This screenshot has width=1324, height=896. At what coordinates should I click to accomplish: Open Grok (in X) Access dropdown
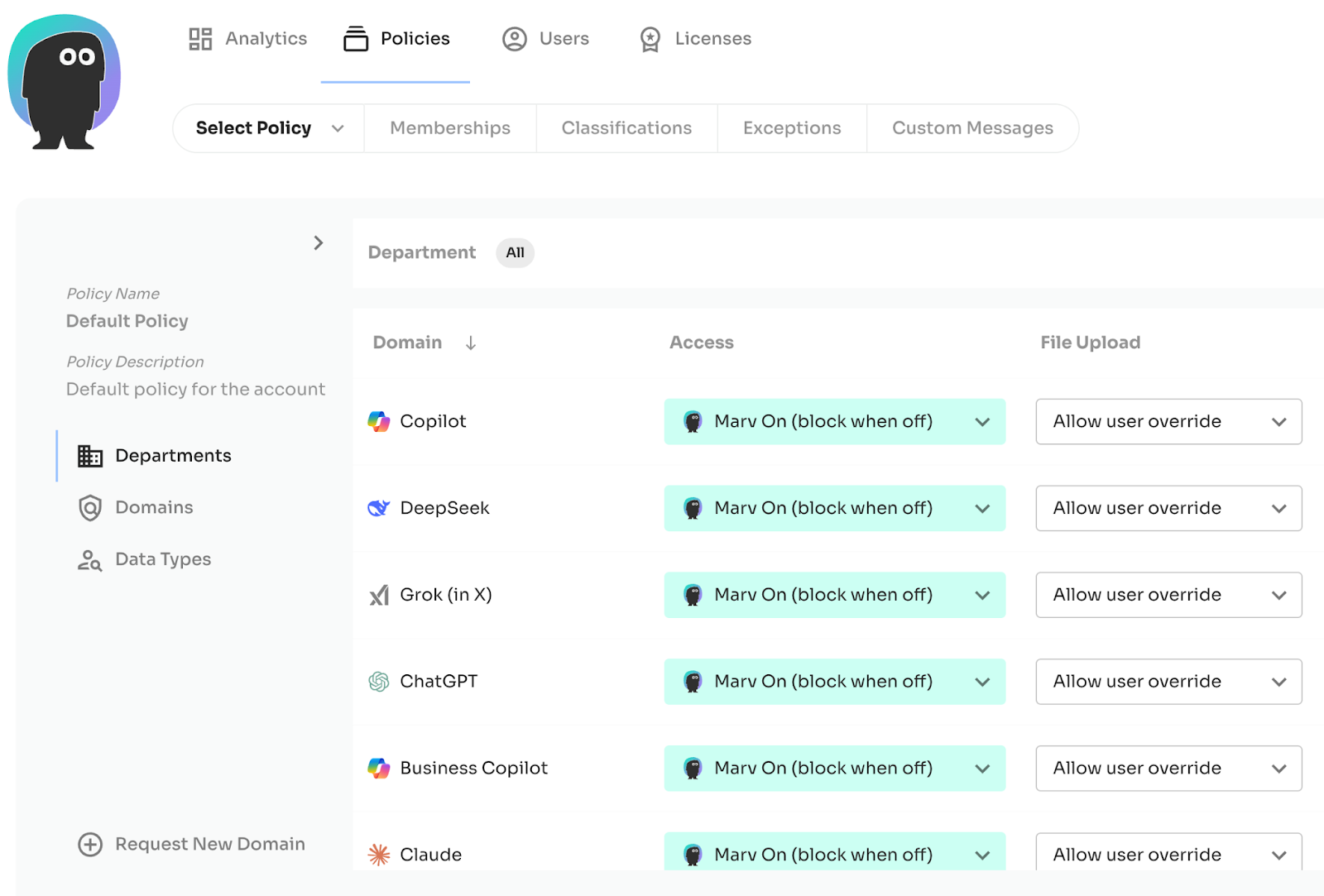835,595
